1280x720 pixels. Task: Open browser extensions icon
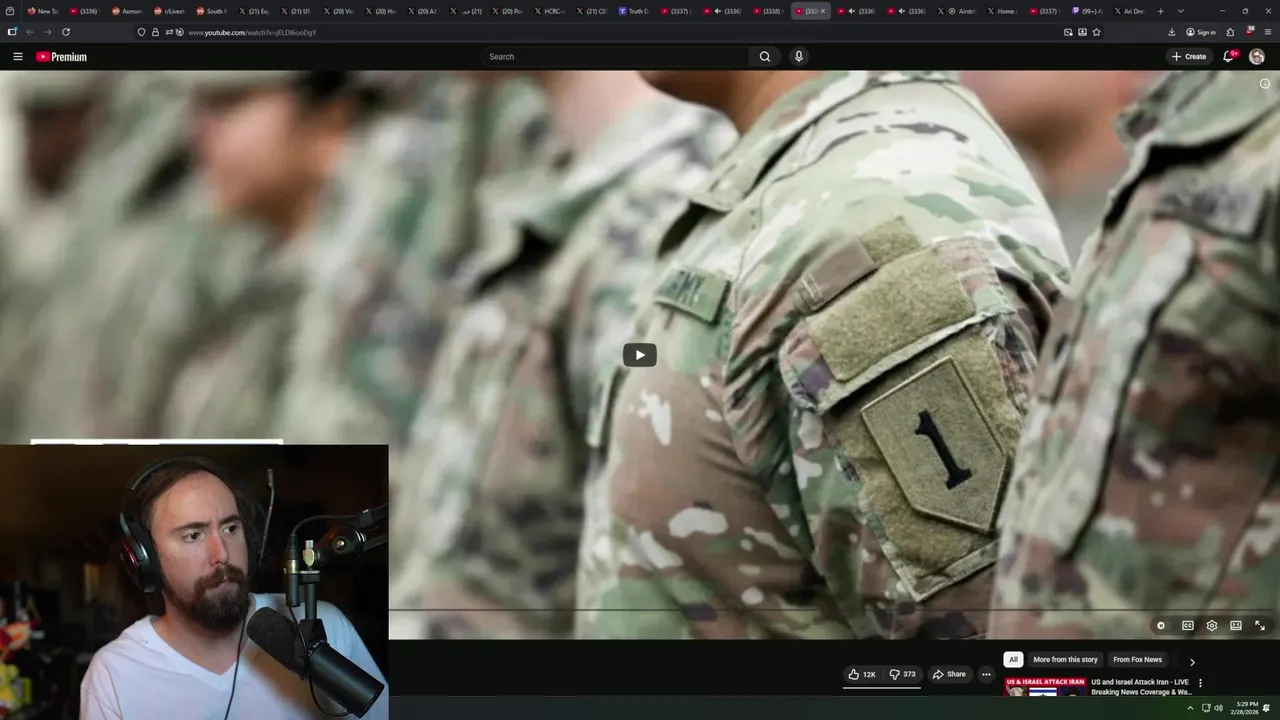click(x=1230, y=32)
